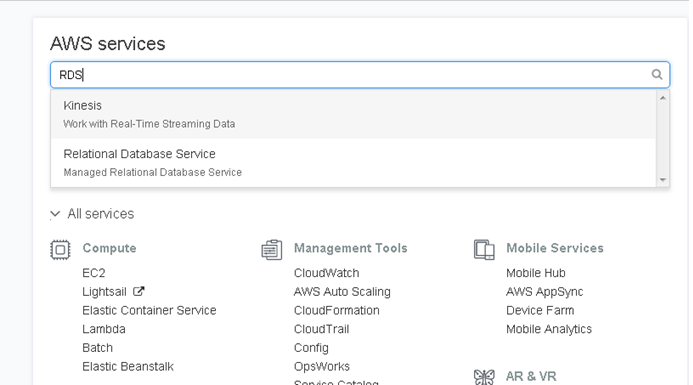Open the AWS AppSync service link
Viewport: 693px width, 385px height.
(544, 292)
